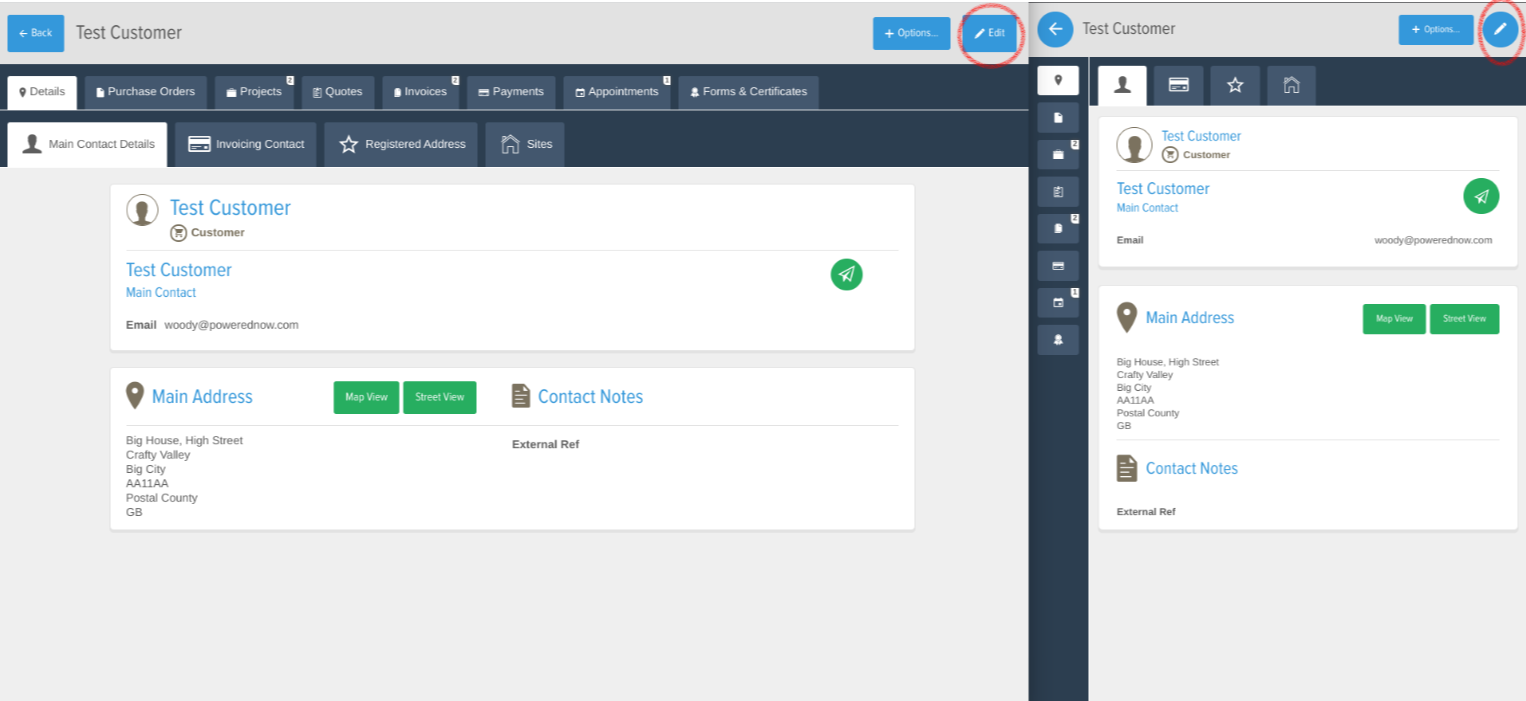Screen dimensions: 1526x701
Task: Open the Forms & Certificates icon at sidebar bottom
Action: click(1058, 340)
